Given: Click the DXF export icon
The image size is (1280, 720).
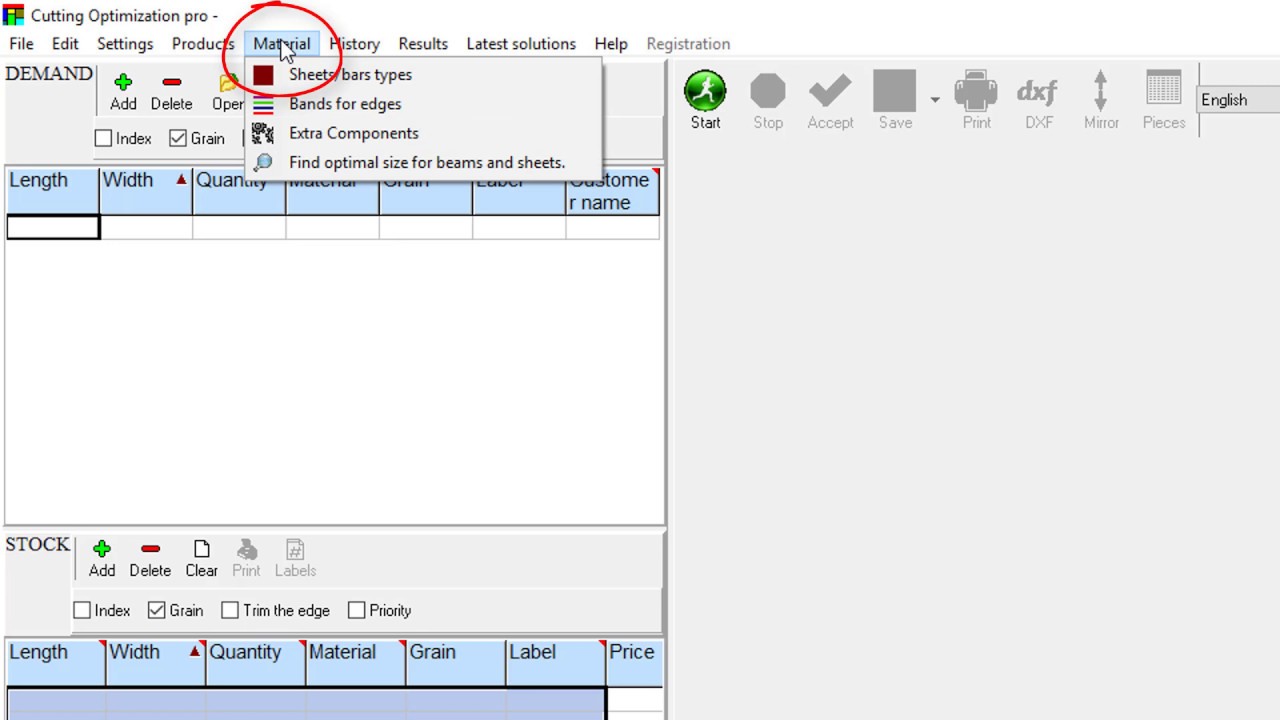Looking at the screenshot, I should click(1038, 92).
